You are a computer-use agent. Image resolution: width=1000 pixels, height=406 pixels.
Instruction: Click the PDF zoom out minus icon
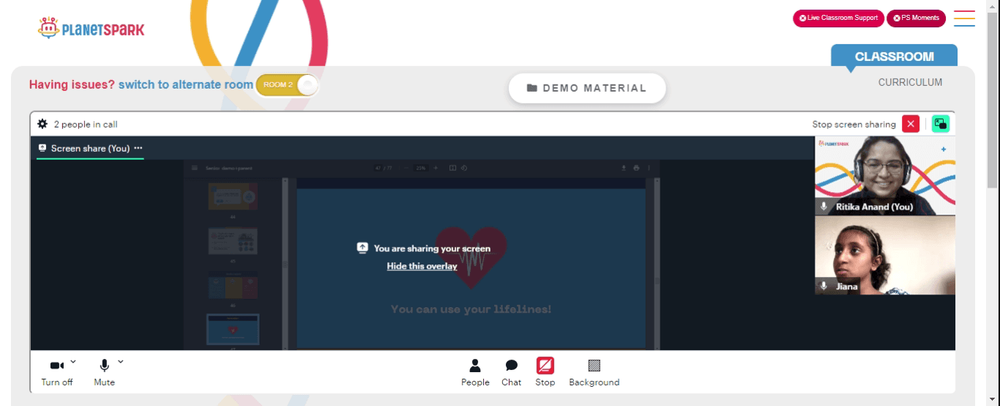406,168
